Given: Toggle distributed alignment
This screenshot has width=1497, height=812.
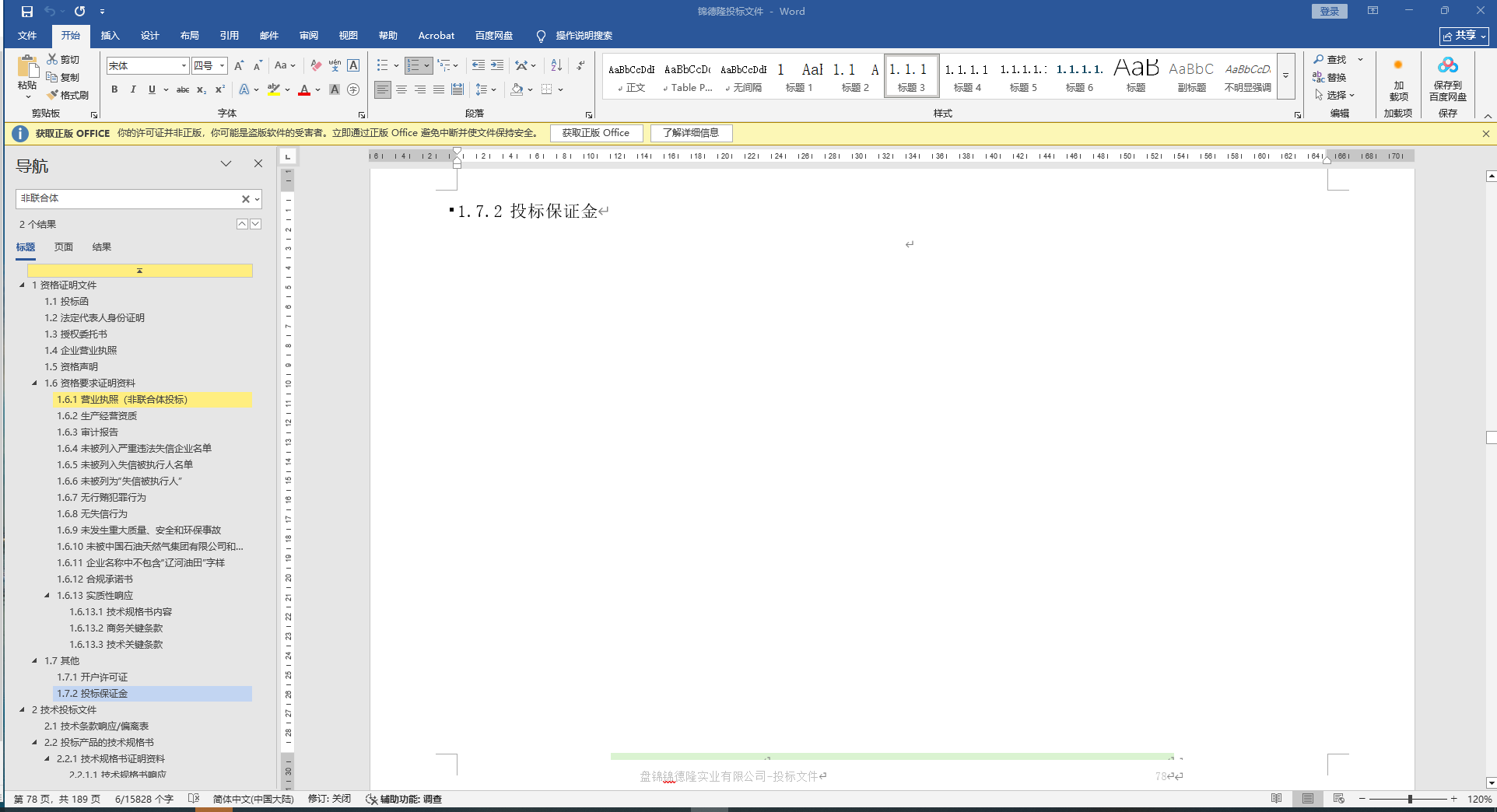Looking at the screenshot, I should 458,89.
